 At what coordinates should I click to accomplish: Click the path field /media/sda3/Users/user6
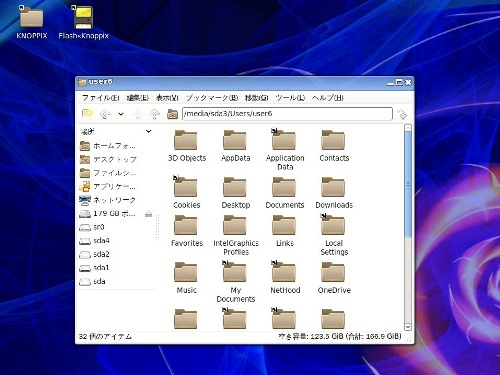coord(287,114)
